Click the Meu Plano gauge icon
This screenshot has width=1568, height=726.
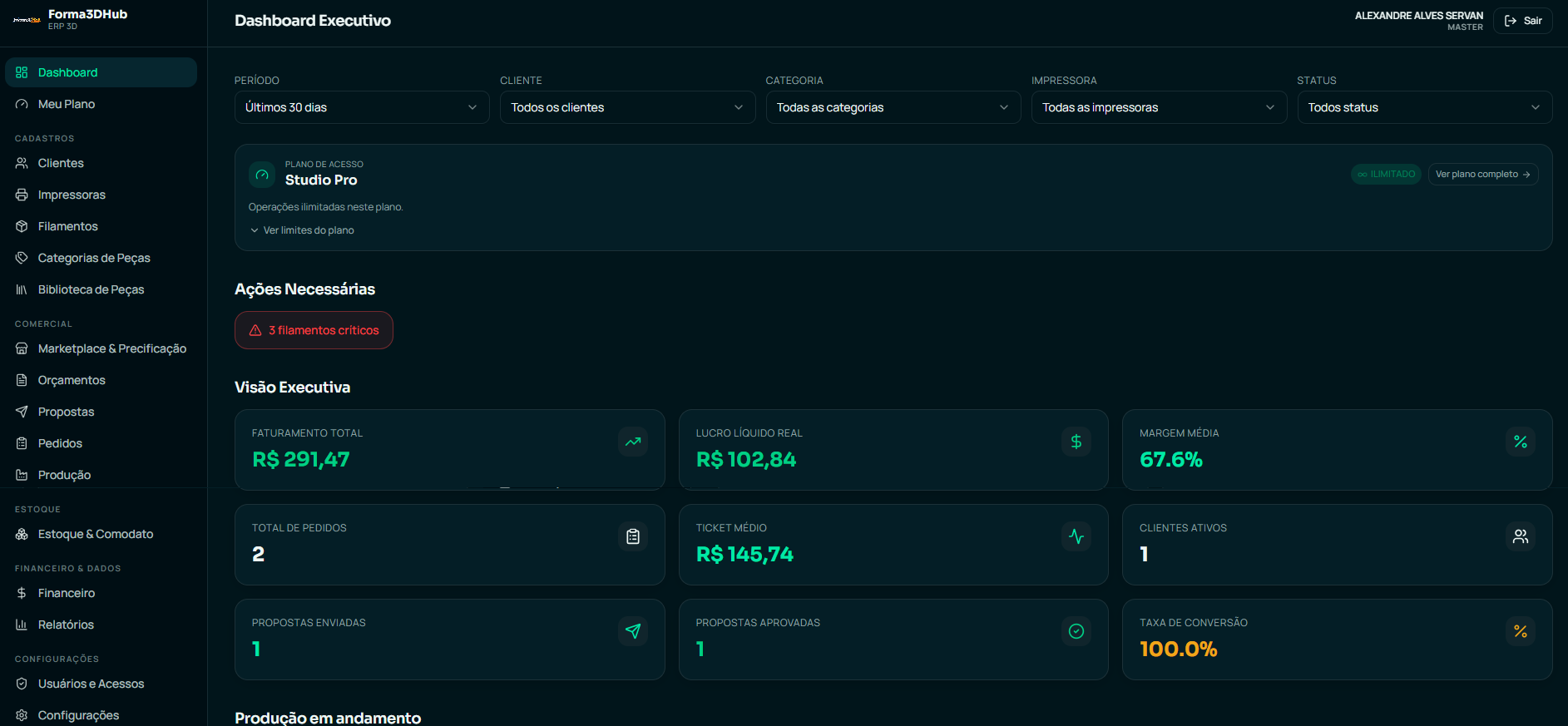[22, 104]
